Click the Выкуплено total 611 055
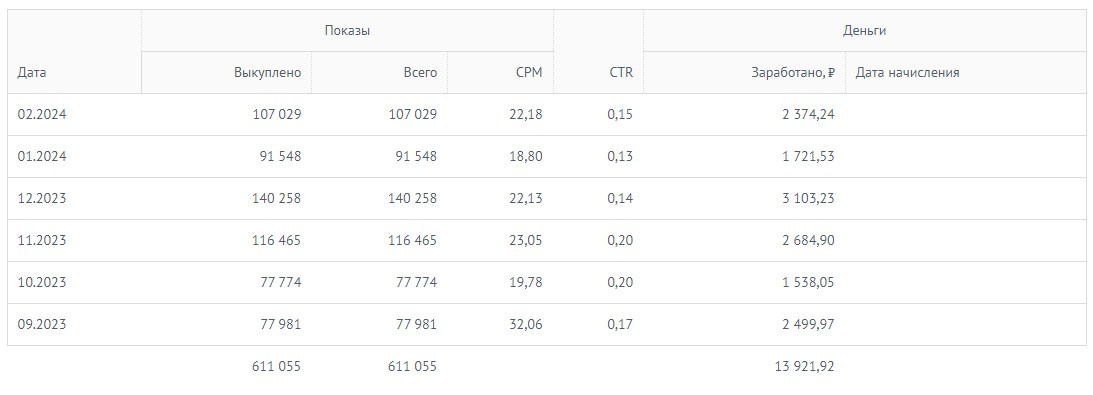 tap(277, 366)
